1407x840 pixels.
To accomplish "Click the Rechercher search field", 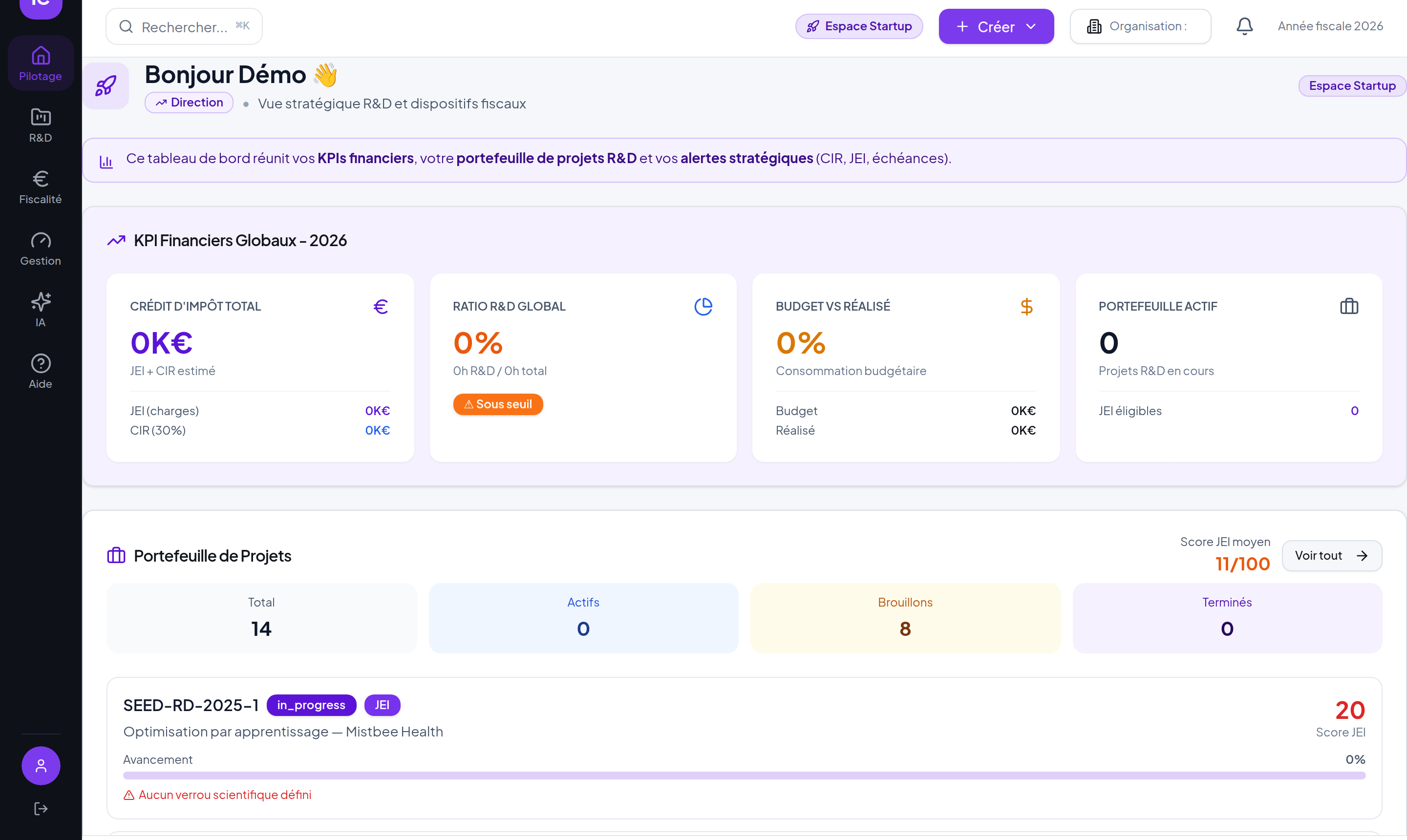I will pos(184,26).
